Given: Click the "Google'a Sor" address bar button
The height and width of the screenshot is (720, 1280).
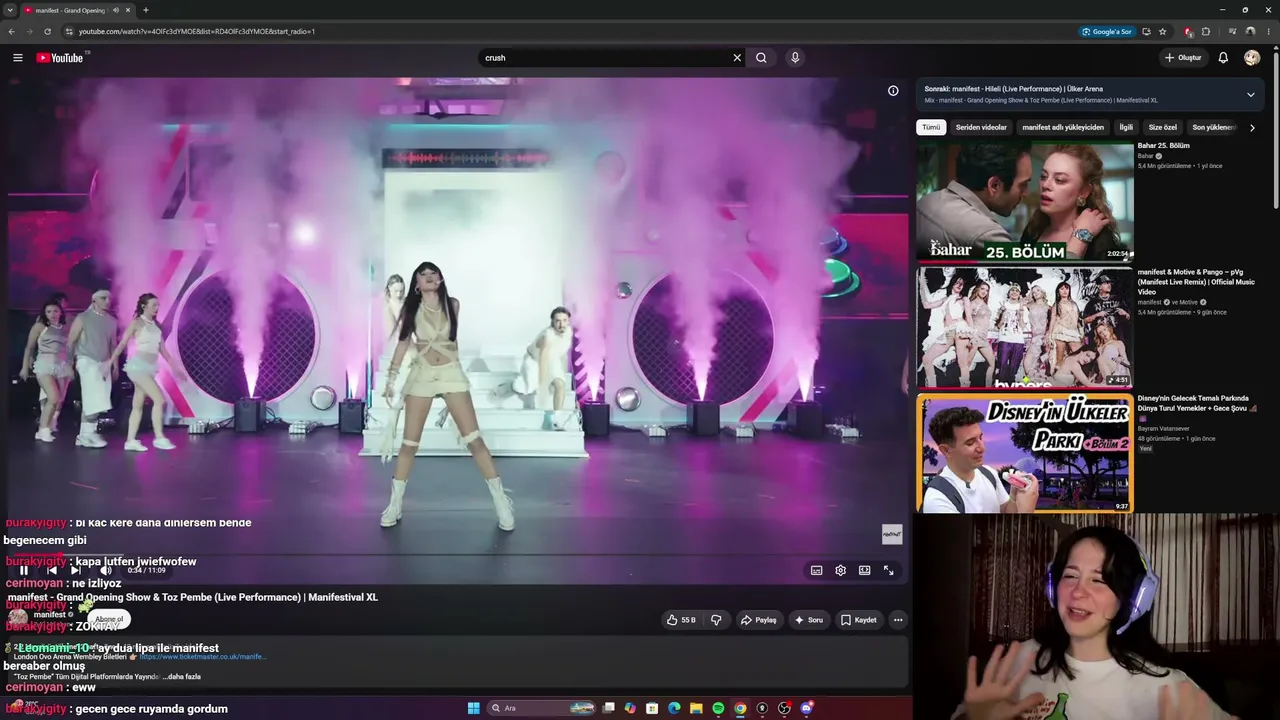Looking at the screenshot, I should pos(1106,31).
